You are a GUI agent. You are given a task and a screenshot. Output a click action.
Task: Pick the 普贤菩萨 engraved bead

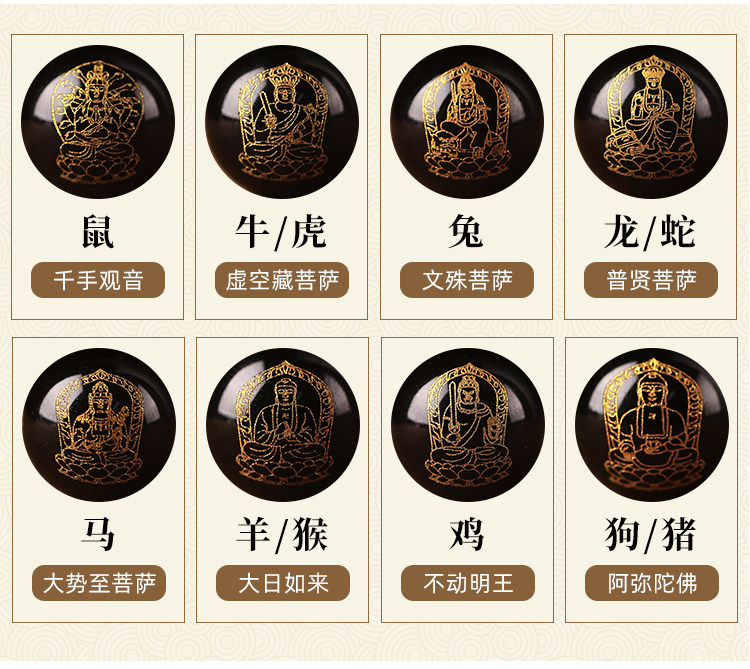coord(651,121)
